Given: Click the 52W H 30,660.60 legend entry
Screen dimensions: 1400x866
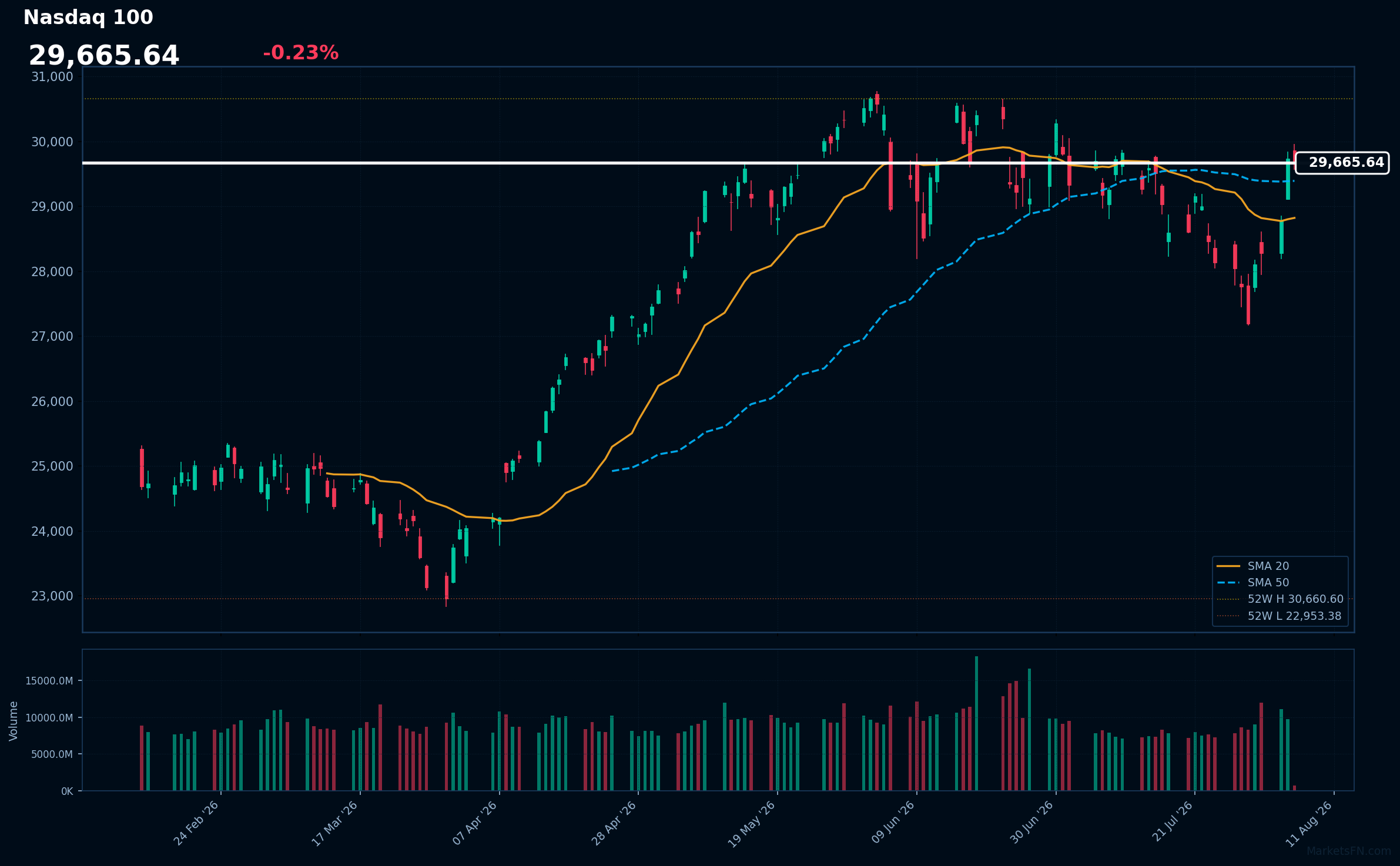Looking at the screenshot, I should [1280, 599].
